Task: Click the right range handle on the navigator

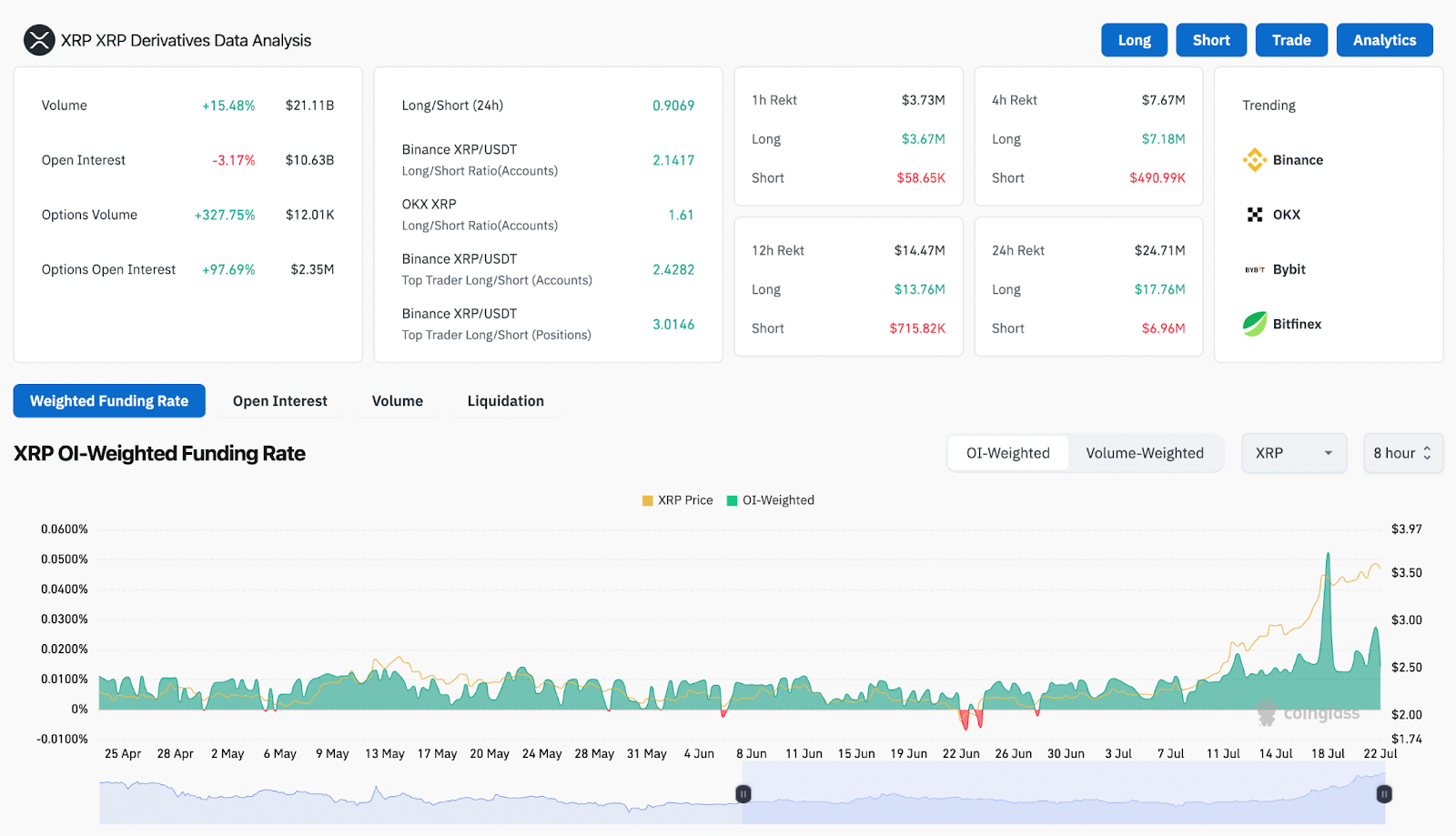Action: [x=1384, y=794]
